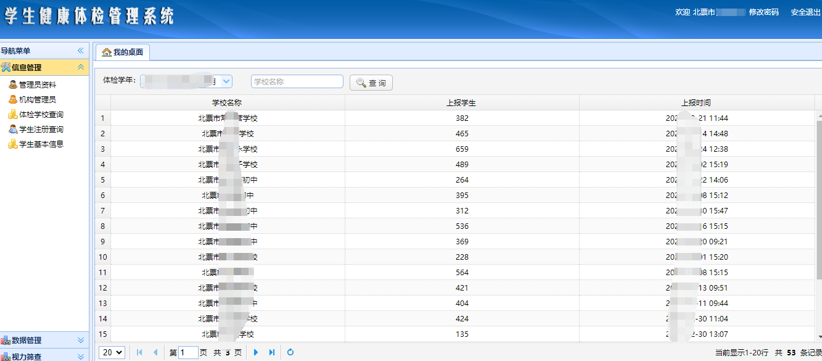Open the rows-per-page dropdown showing 20
The image size is (822, 361).
point(112,353)
